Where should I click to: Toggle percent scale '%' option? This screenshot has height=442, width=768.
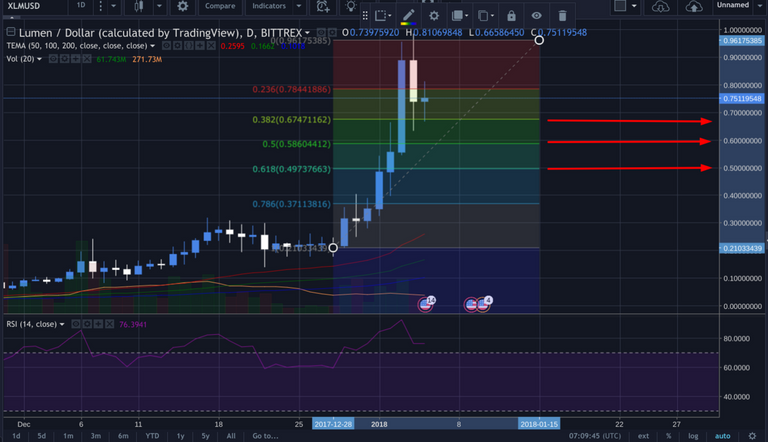pyautogui.click(x=669, y=436)
